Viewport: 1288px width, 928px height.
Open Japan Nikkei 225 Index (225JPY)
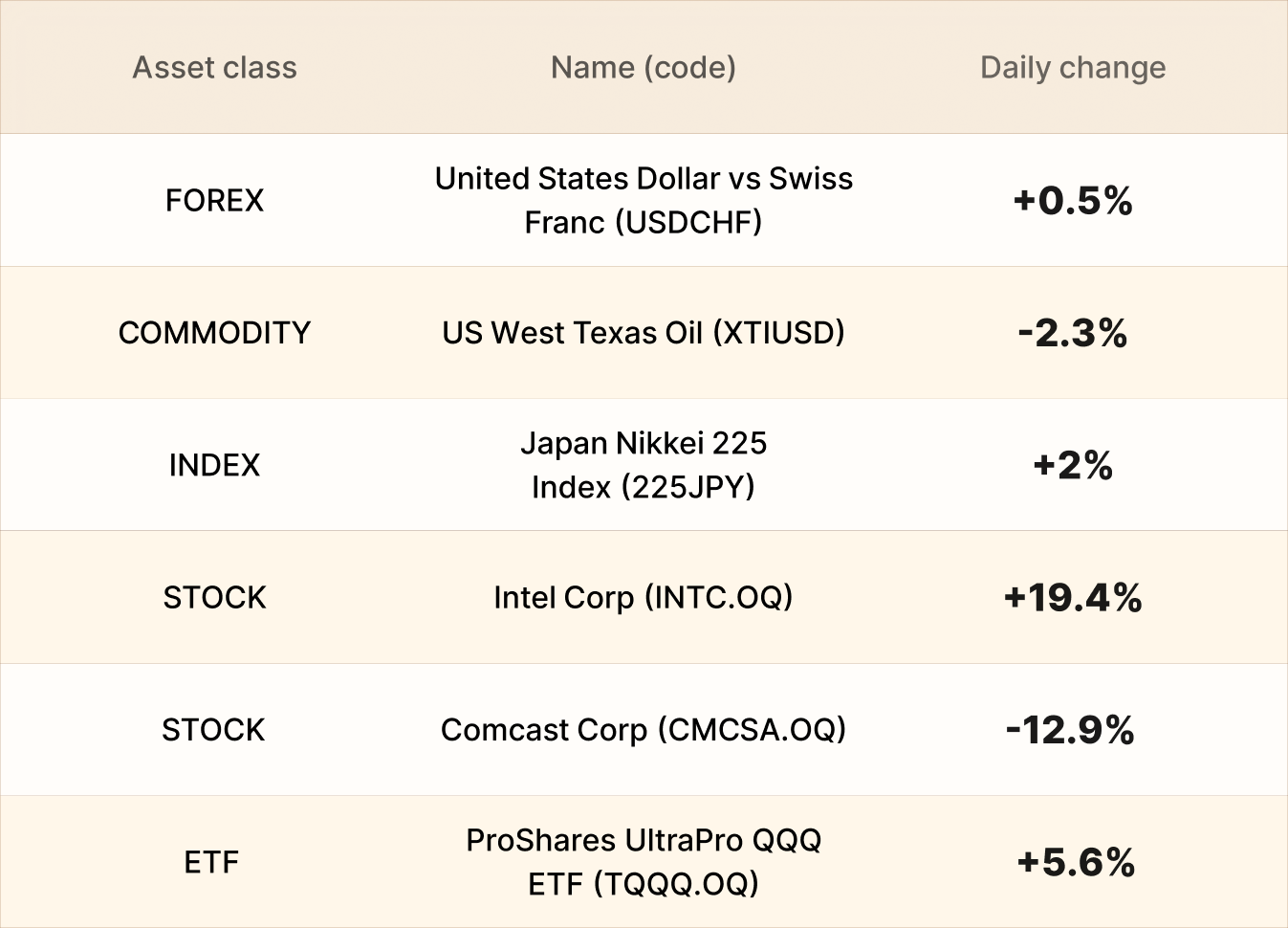click(644, 465)
